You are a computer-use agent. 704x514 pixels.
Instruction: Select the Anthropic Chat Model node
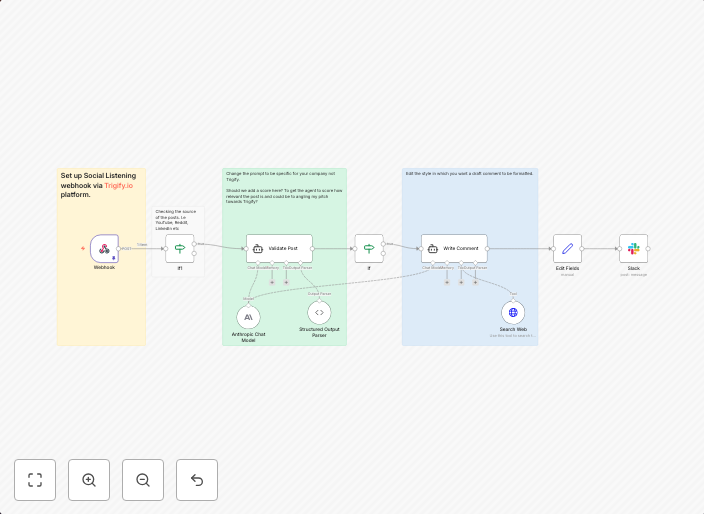pyautogui.click(x=248, y=317)
